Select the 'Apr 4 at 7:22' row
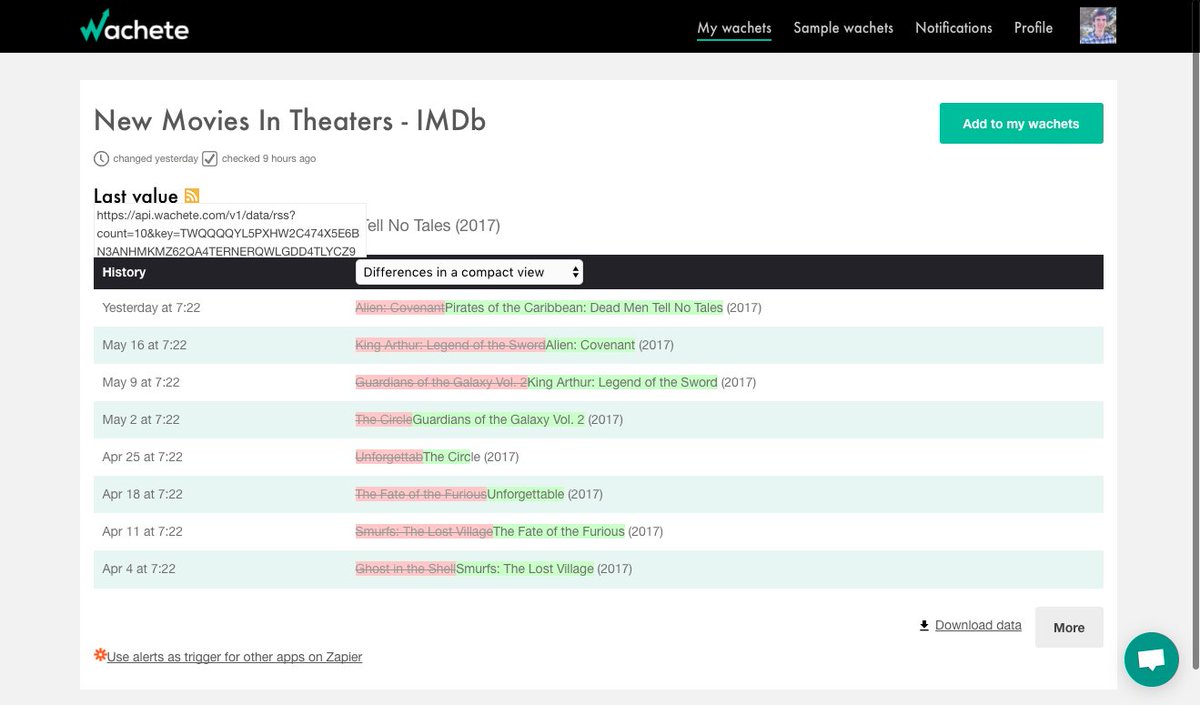The width and height of the screenshot is (1200, 705). click(x=598, y=569)
